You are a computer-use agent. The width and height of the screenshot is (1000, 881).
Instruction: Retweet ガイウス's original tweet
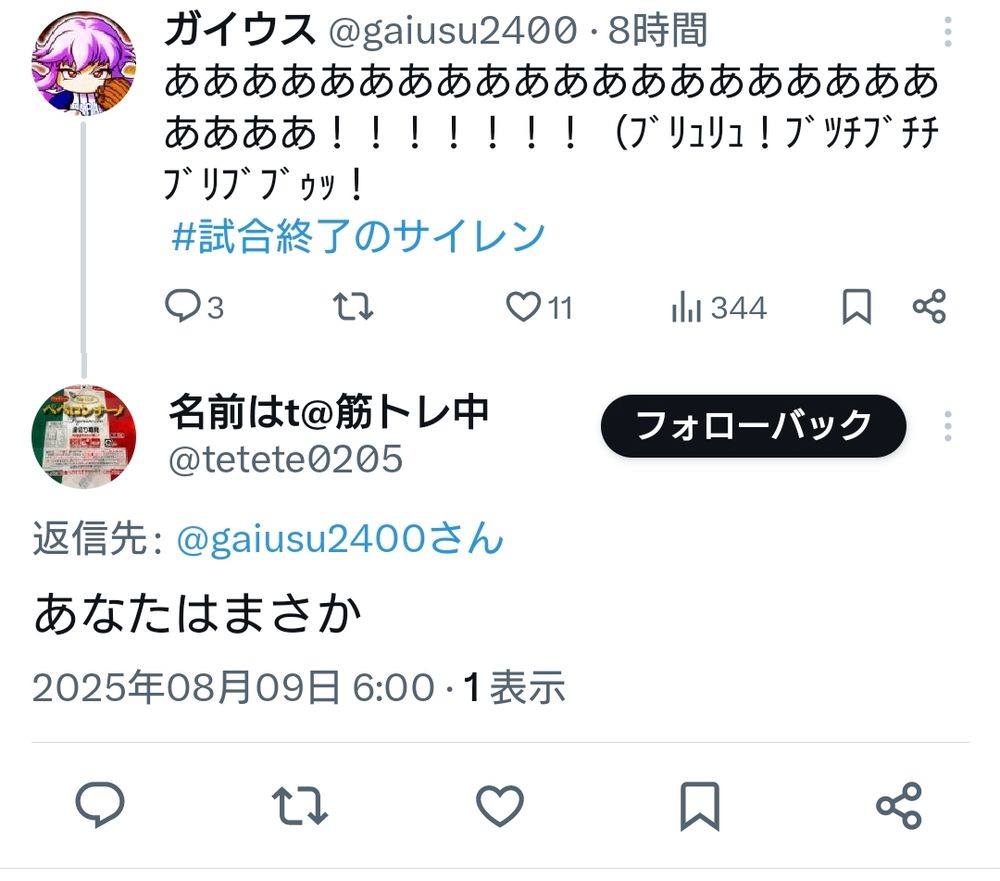(353, 306)
